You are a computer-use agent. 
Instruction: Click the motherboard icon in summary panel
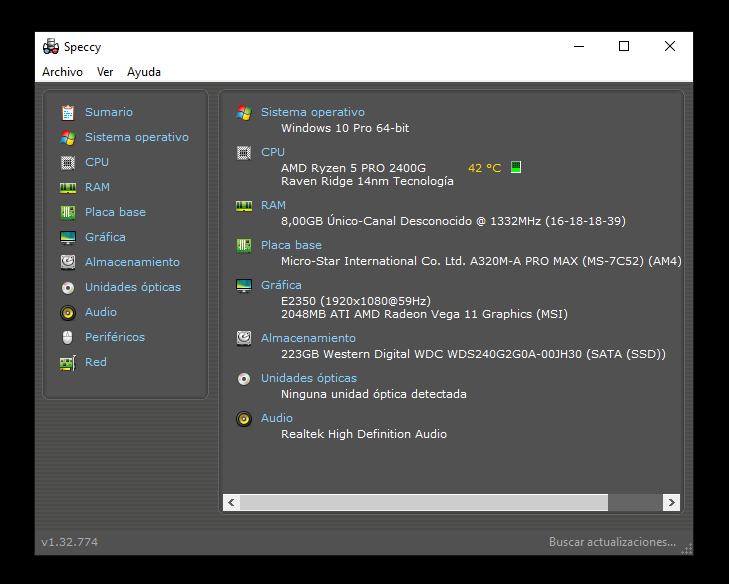[244, 246]
